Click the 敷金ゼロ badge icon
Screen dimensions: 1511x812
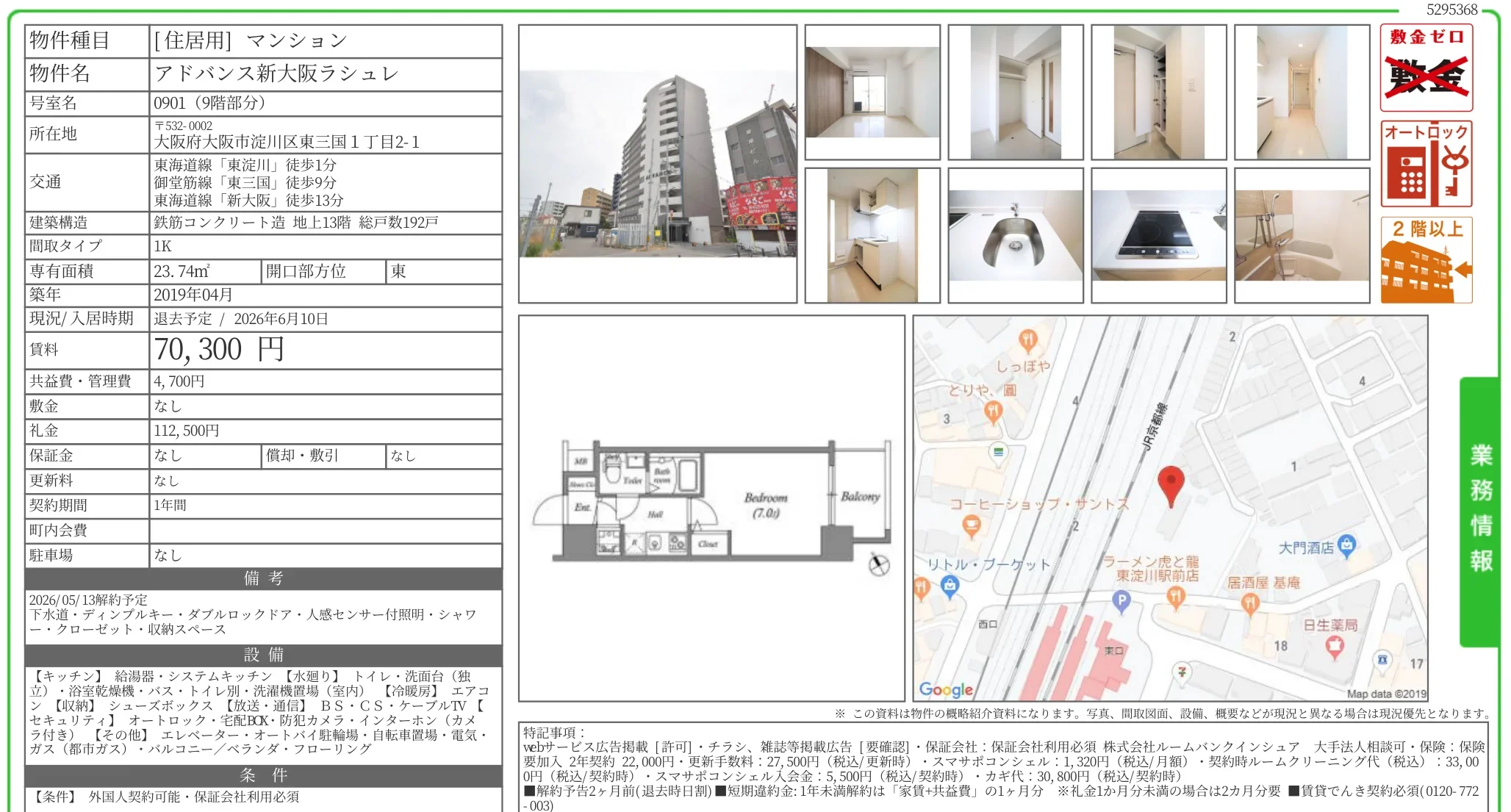point(1426,68)
